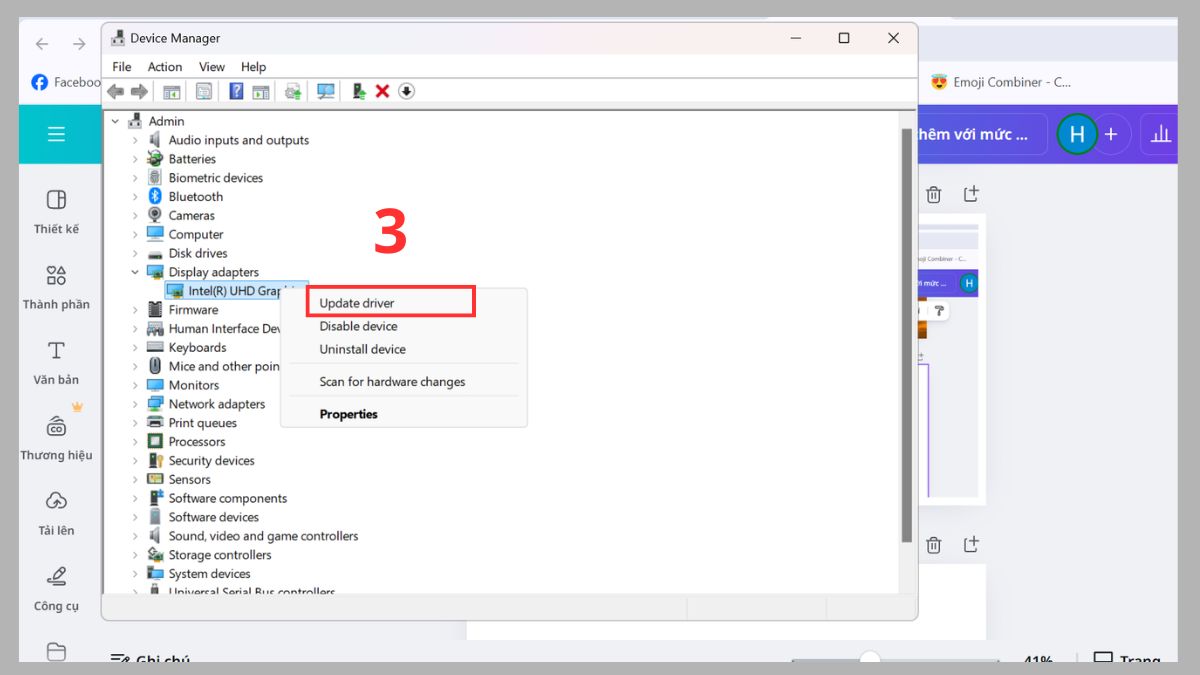Click the Software components tree label
The width and height of the screenshot is (1200, 675).
[x=228, y=498]
